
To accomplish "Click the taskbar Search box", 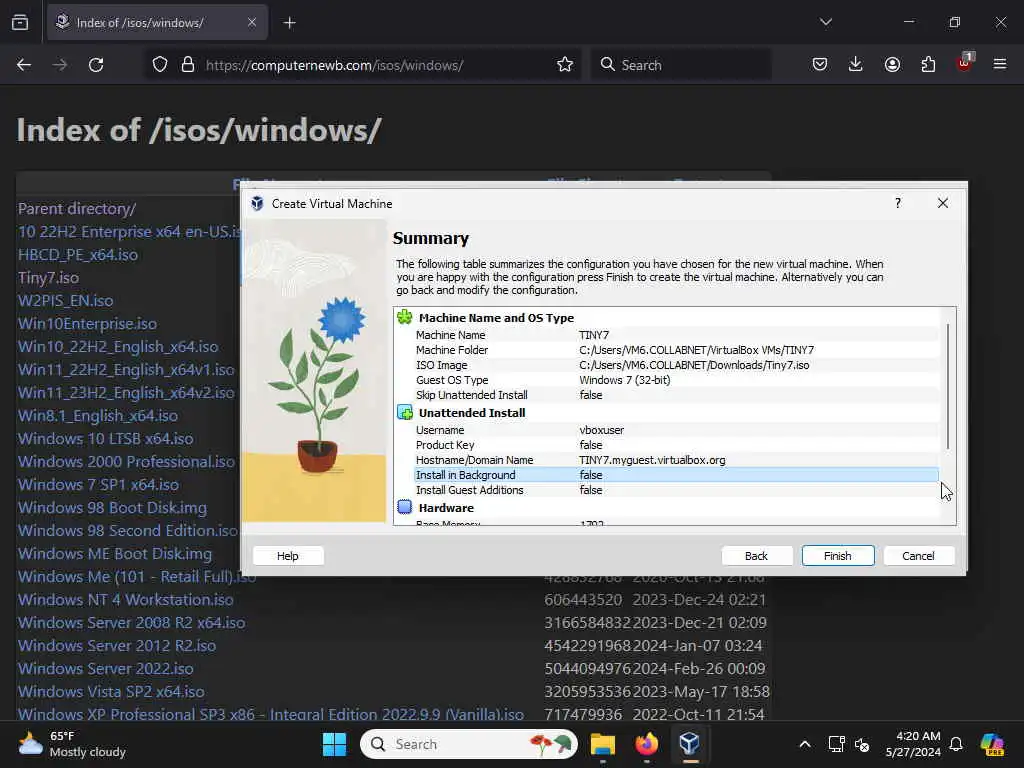I will pos(469,744).
